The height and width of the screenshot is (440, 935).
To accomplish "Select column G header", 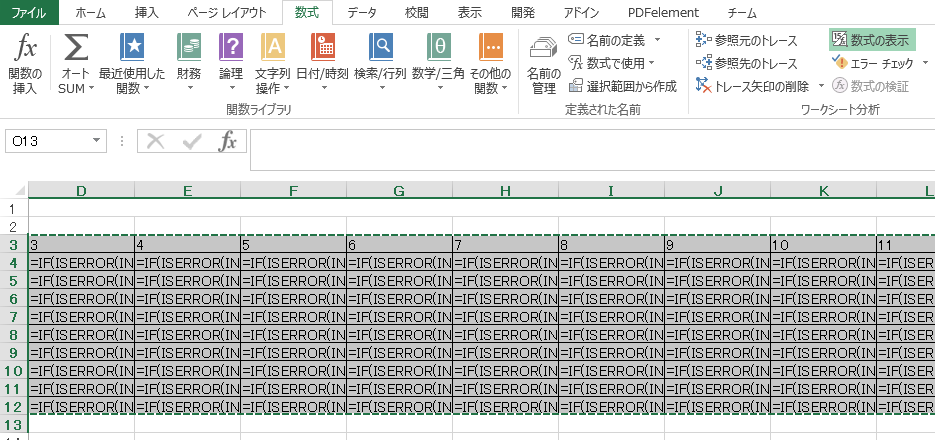I will coord(400,191).
